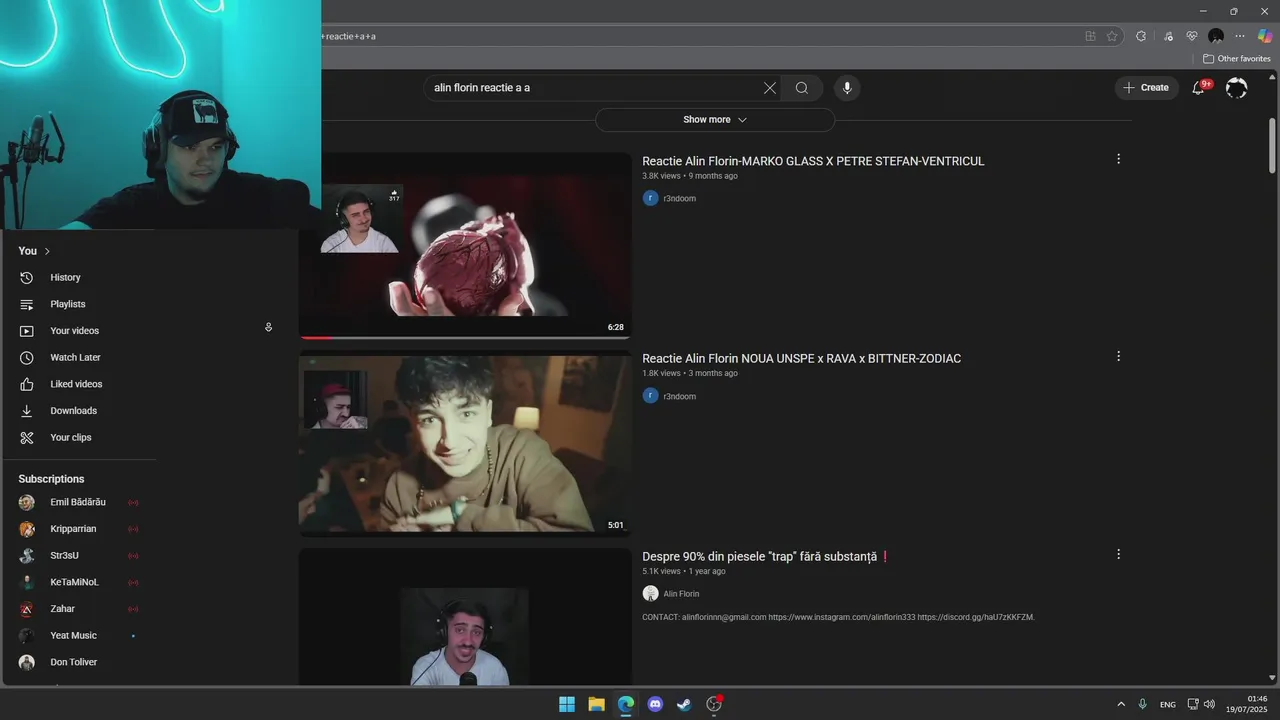Click the Create button
Viewport: 1280px width, 720px height.
click(1146, 88)
